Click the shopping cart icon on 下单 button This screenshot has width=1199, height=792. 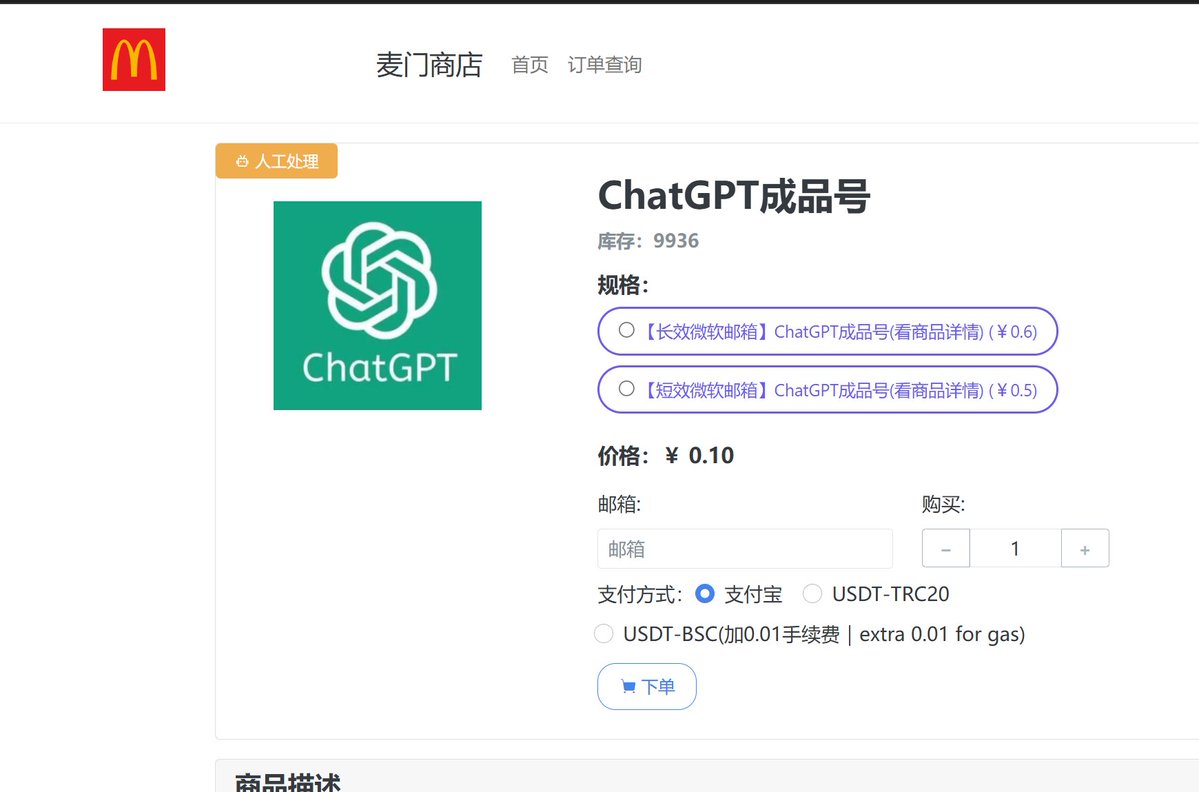click(x=629, y=687)
